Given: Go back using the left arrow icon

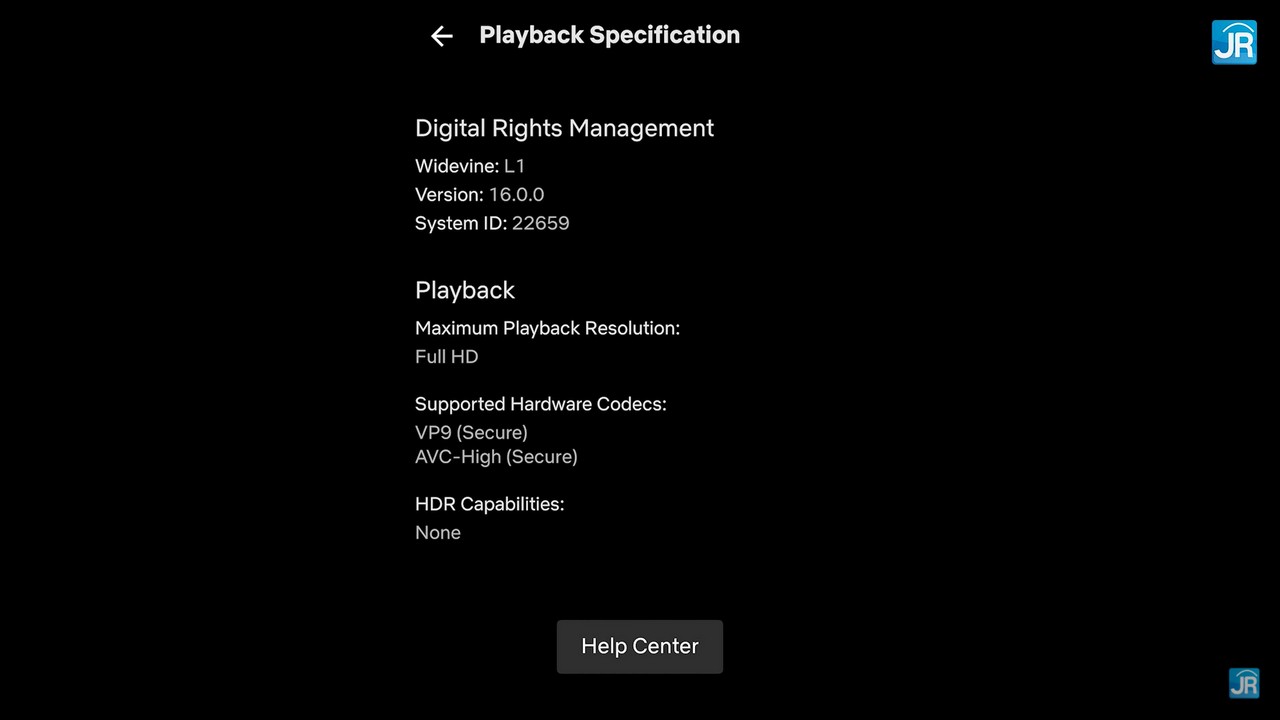Looking at the screenshot, I should (441, 36).
